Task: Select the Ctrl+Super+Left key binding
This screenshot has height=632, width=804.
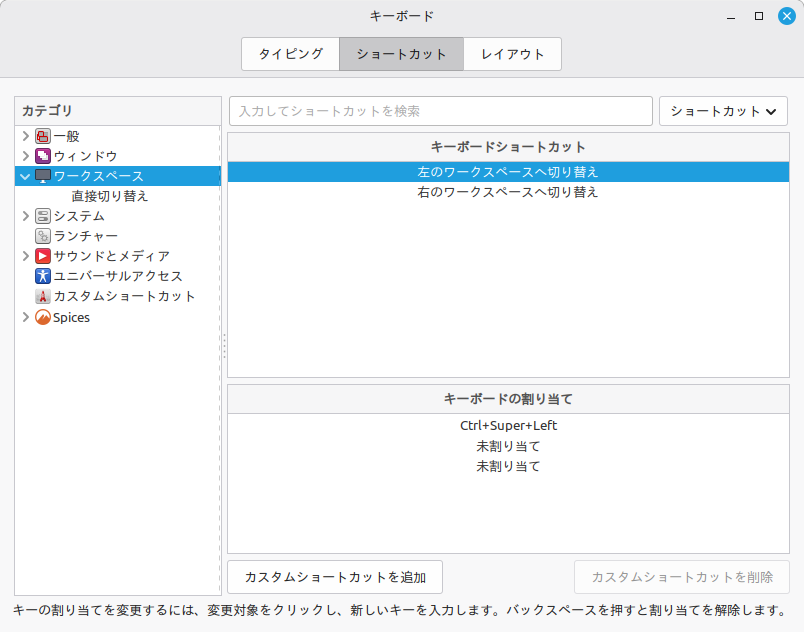Action: click(508, 426)
